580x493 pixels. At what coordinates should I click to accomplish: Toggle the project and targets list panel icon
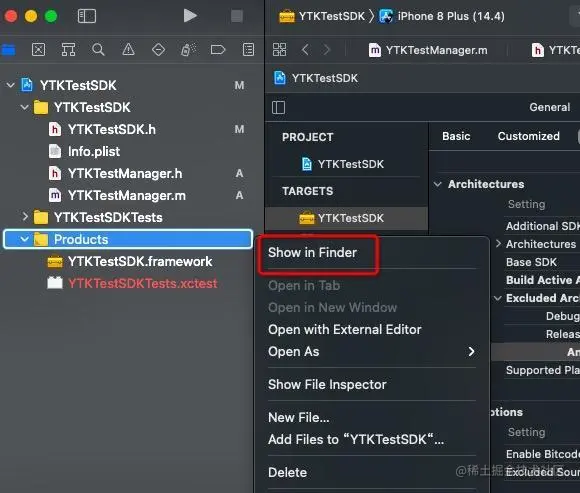coord(279,108)
